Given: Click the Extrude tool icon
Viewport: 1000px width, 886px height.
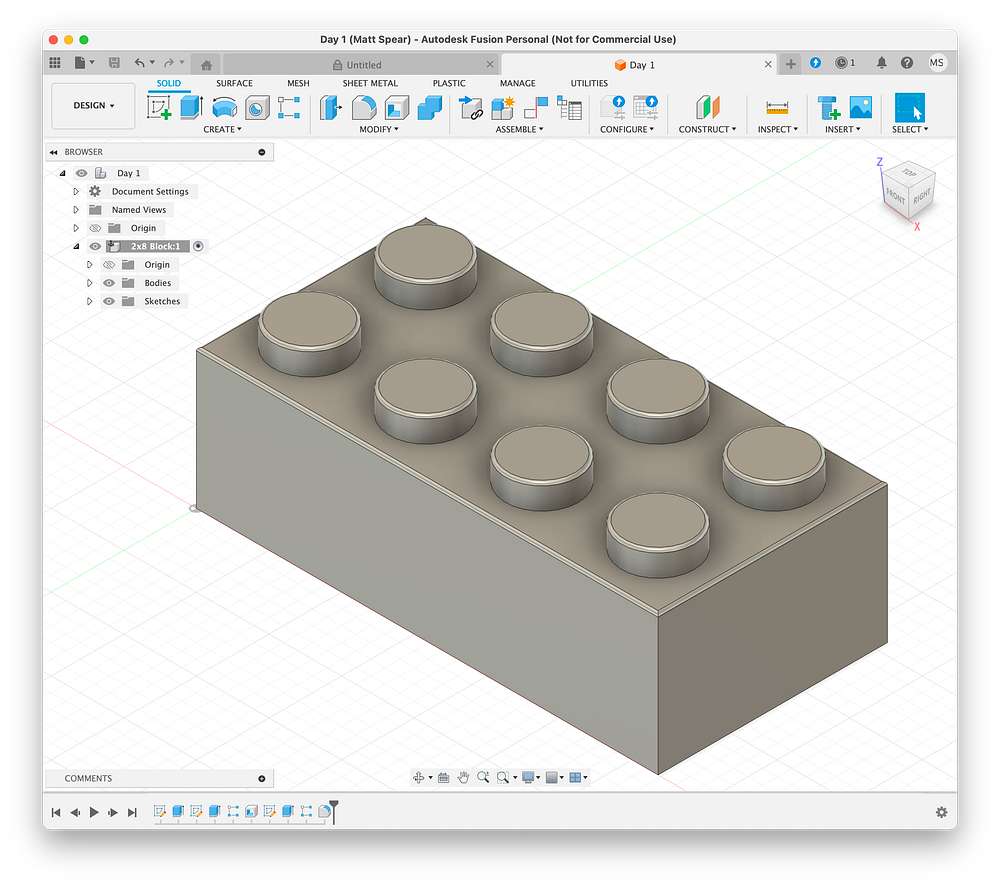Looking at the screenshot, I should [191, 108].
